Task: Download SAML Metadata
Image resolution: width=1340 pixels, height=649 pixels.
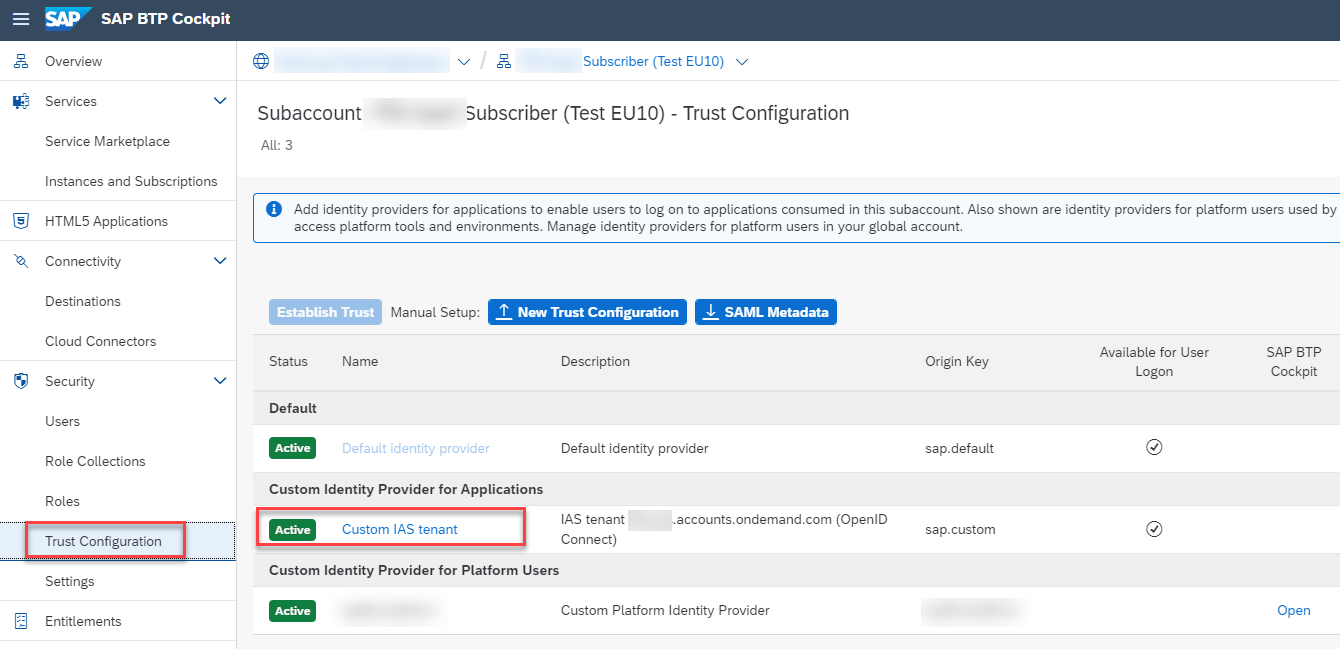Action: 766,312
